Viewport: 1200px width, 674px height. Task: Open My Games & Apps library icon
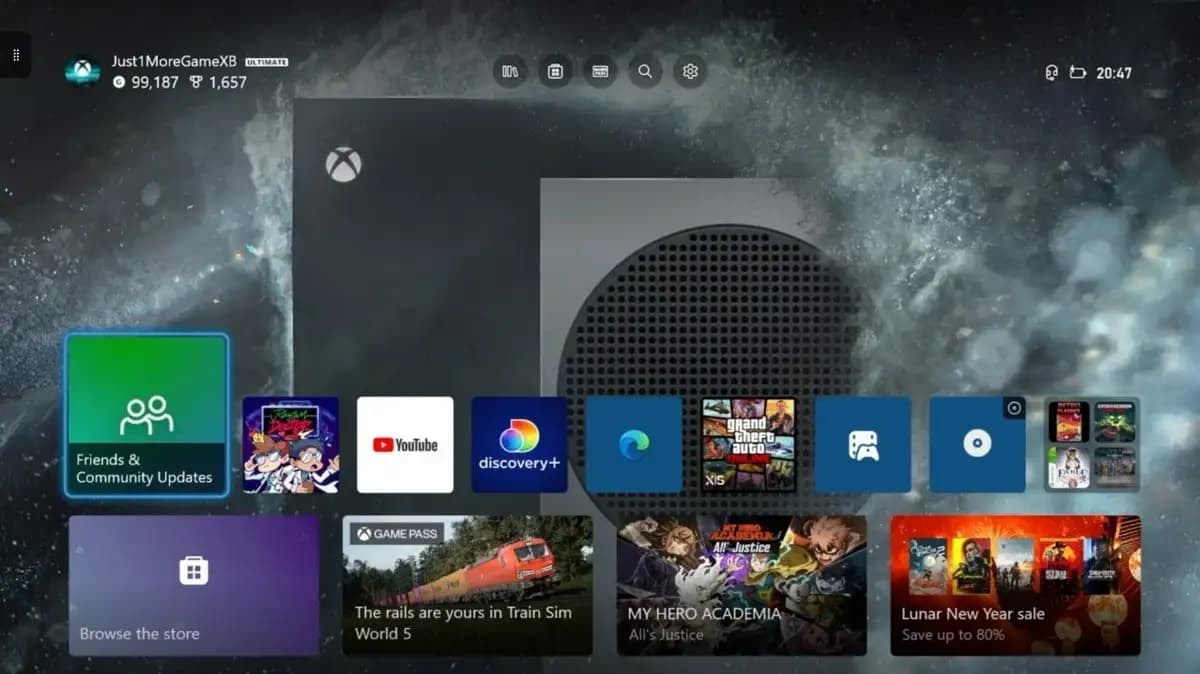[x=510, y=71]
